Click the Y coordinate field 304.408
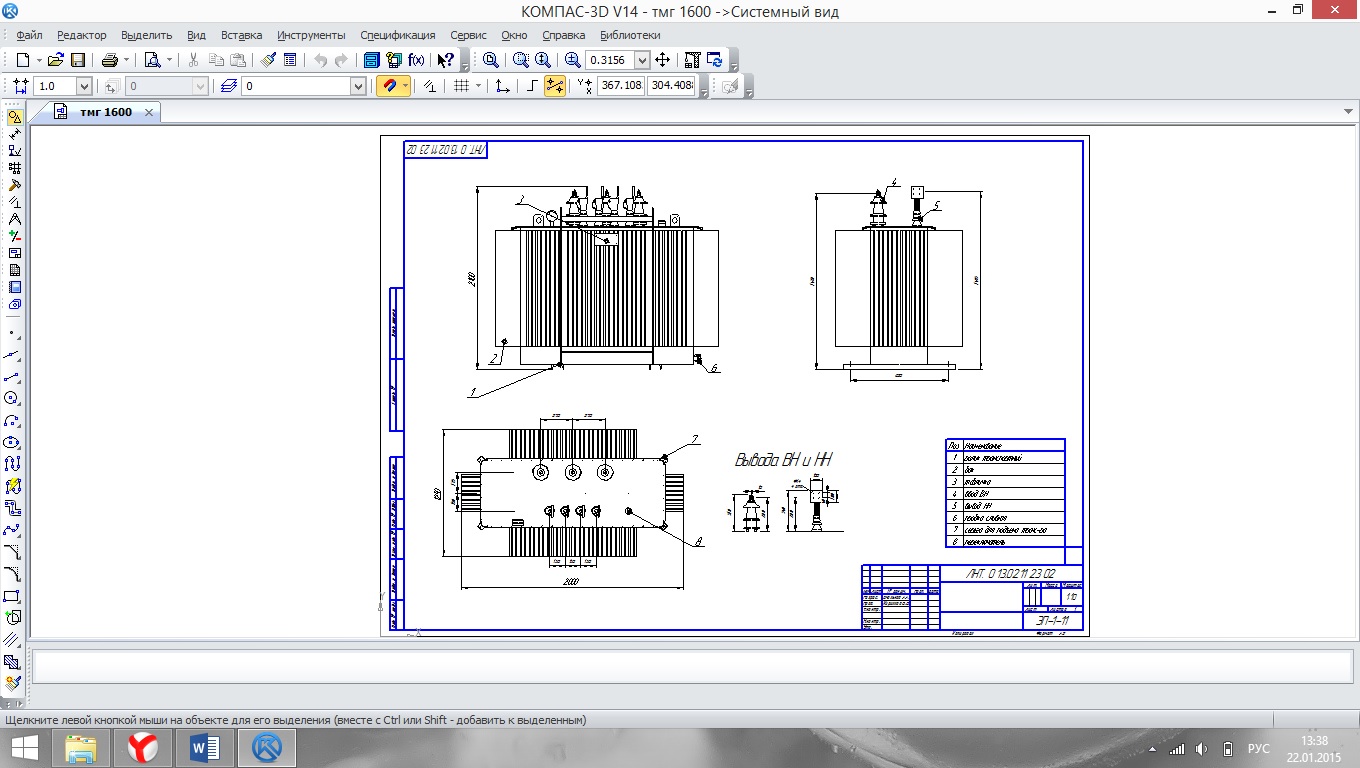Screen dimensions: 1360x768 (x=671, y=86)
